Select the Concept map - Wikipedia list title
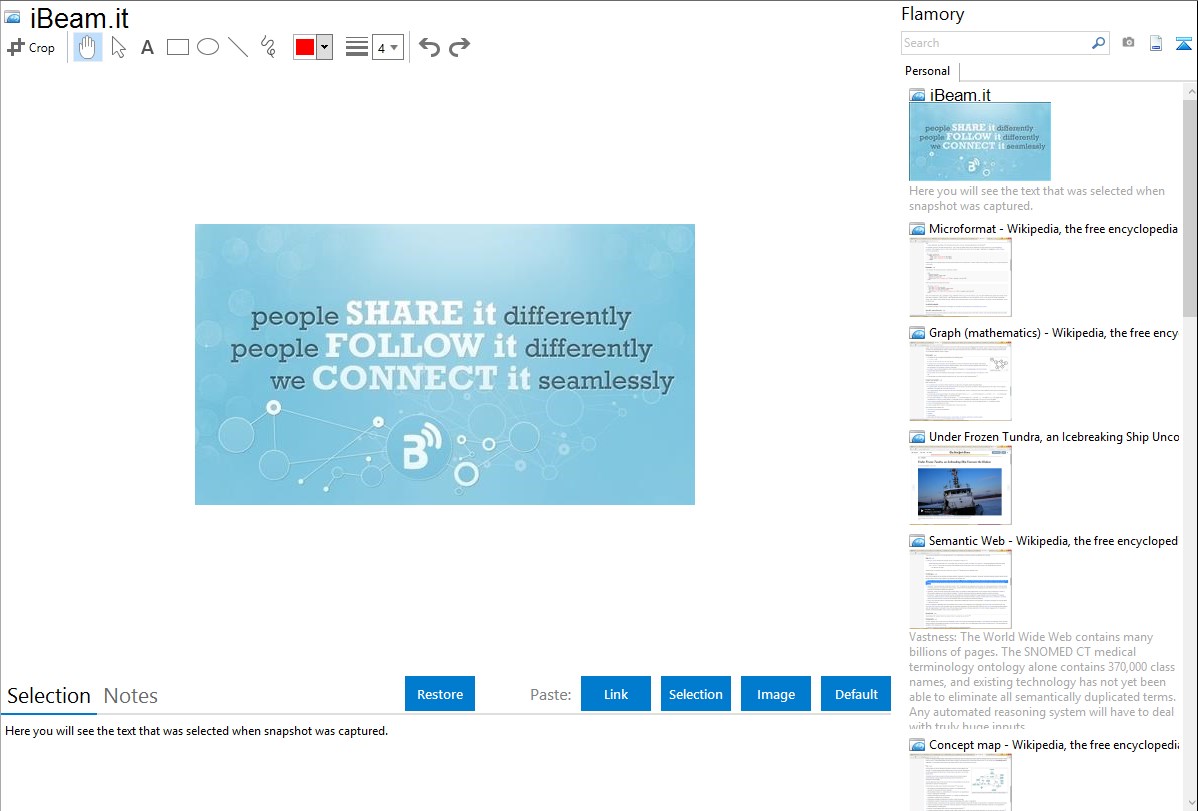1198x811 pixels. (x=1053, y=744)
